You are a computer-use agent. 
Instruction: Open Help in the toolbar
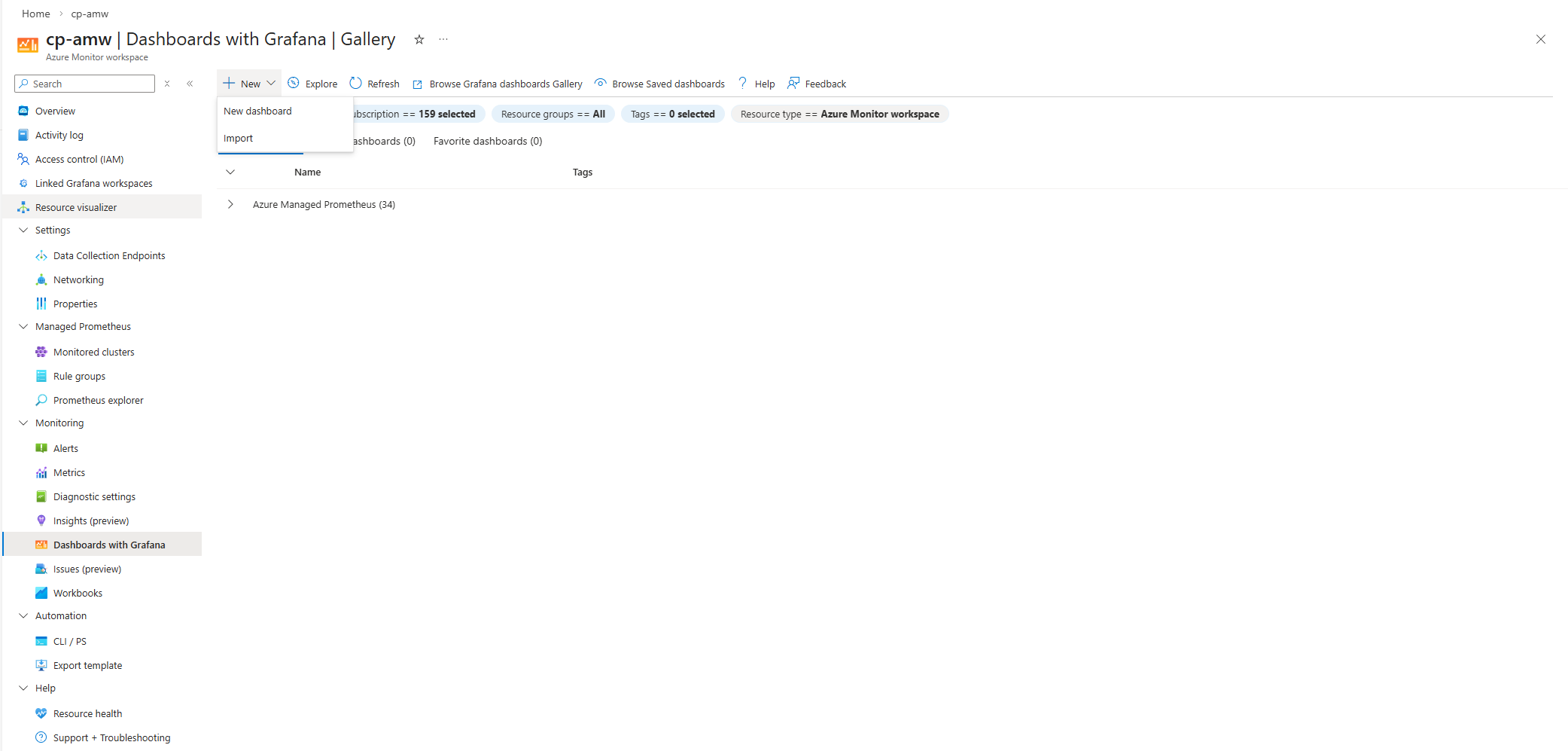[756, 84]
